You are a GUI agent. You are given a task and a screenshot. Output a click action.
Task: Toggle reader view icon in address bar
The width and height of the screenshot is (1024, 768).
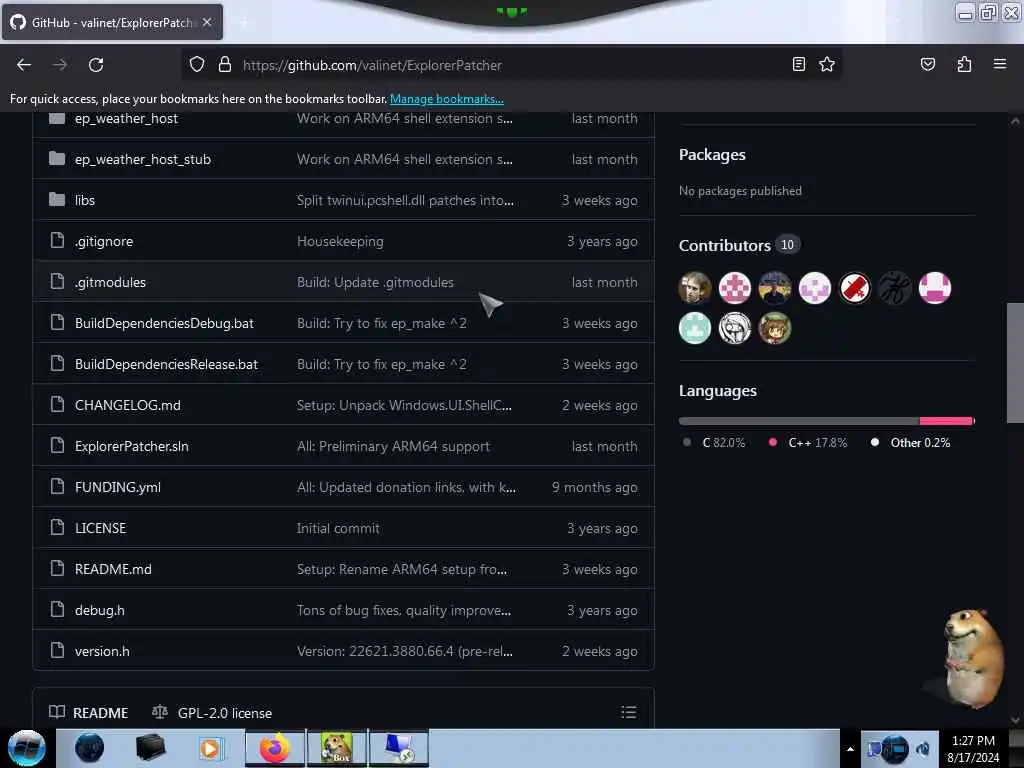point(798,65)
